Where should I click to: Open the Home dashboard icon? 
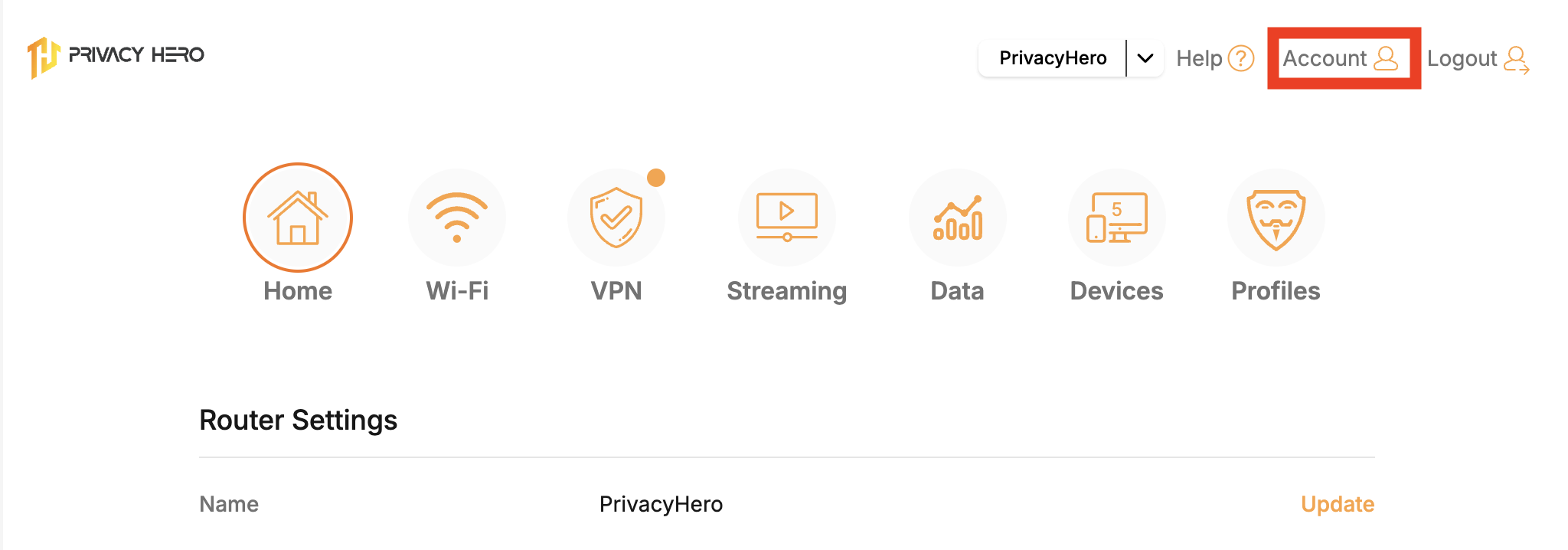pos(297,217)
